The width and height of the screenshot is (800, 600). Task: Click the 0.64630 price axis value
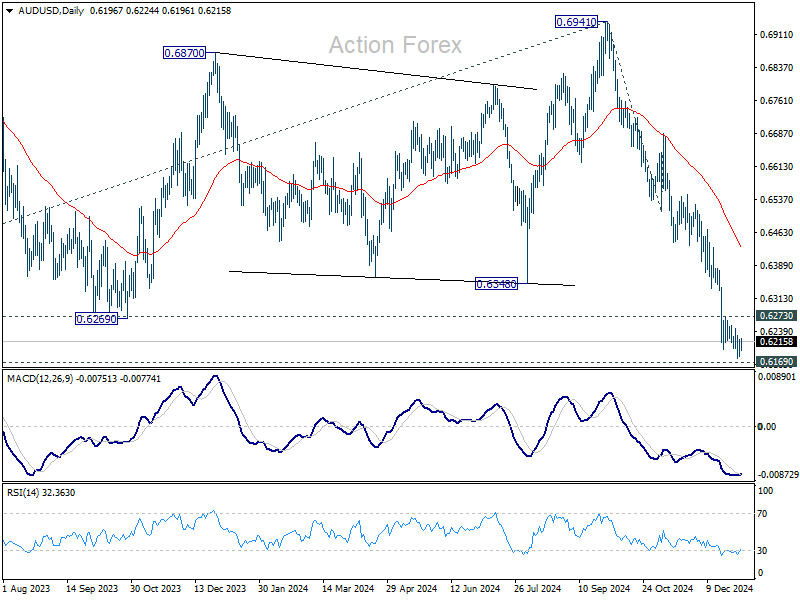(x=777, y=233)
